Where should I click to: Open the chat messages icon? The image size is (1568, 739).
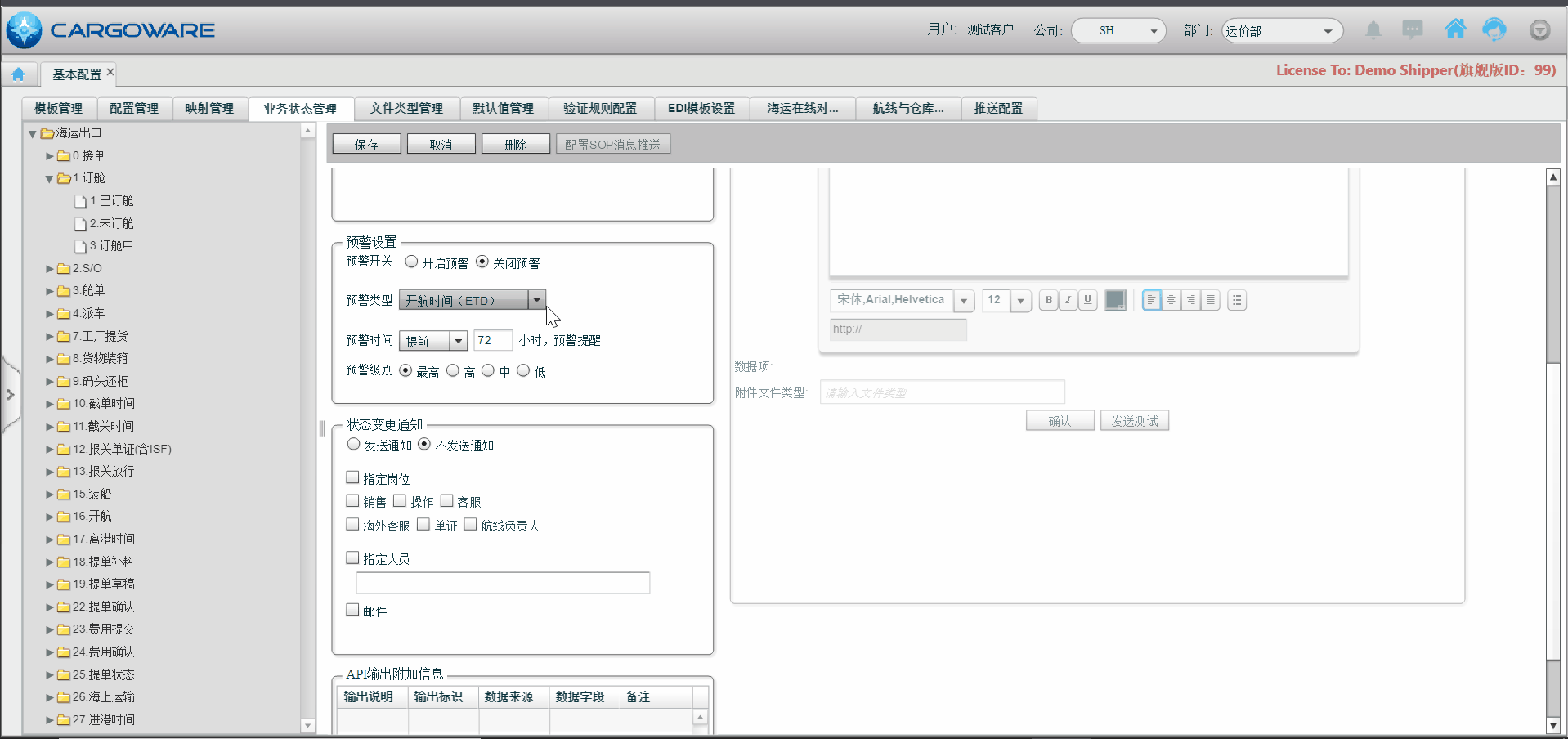coord(1412,30)
